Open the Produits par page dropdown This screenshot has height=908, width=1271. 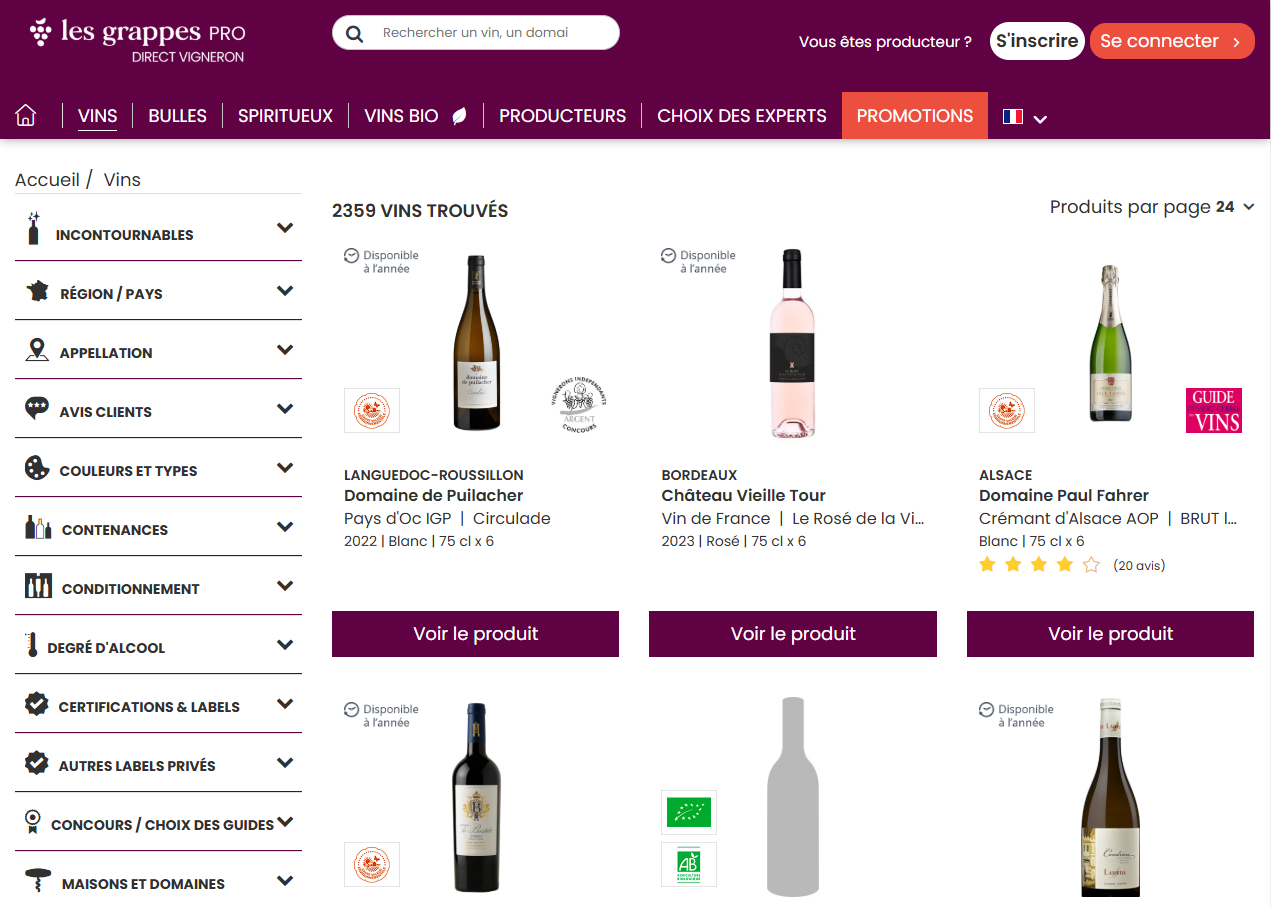pos(1152,207)
